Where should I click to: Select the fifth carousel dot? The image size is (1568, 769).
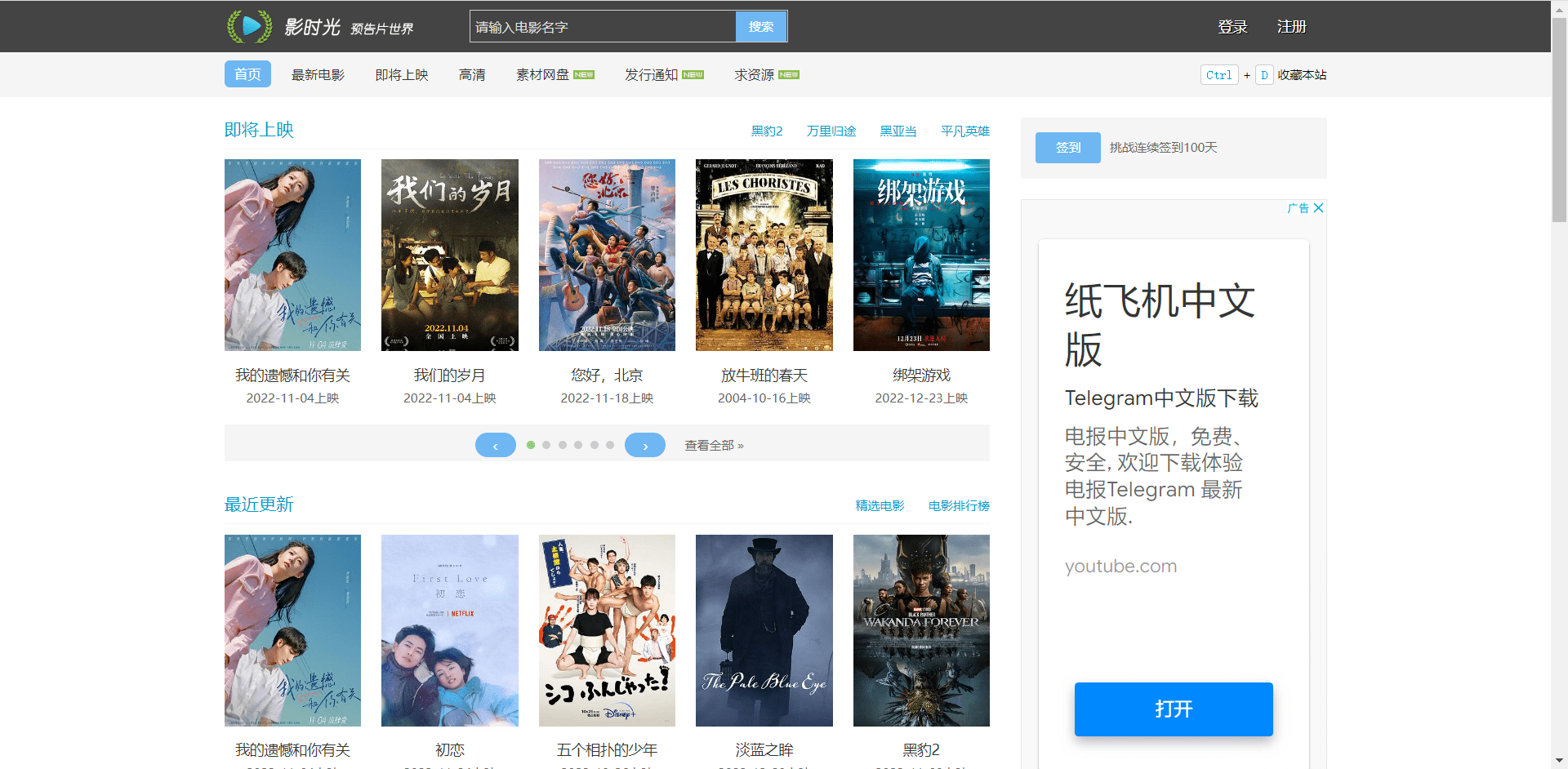595,445
